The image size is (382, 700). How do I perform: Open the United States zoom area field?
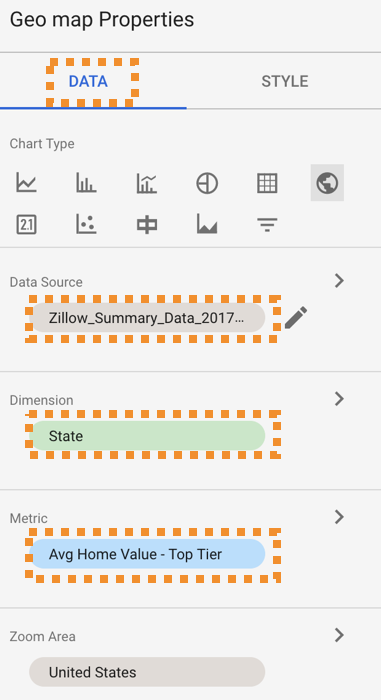point(147,672)
